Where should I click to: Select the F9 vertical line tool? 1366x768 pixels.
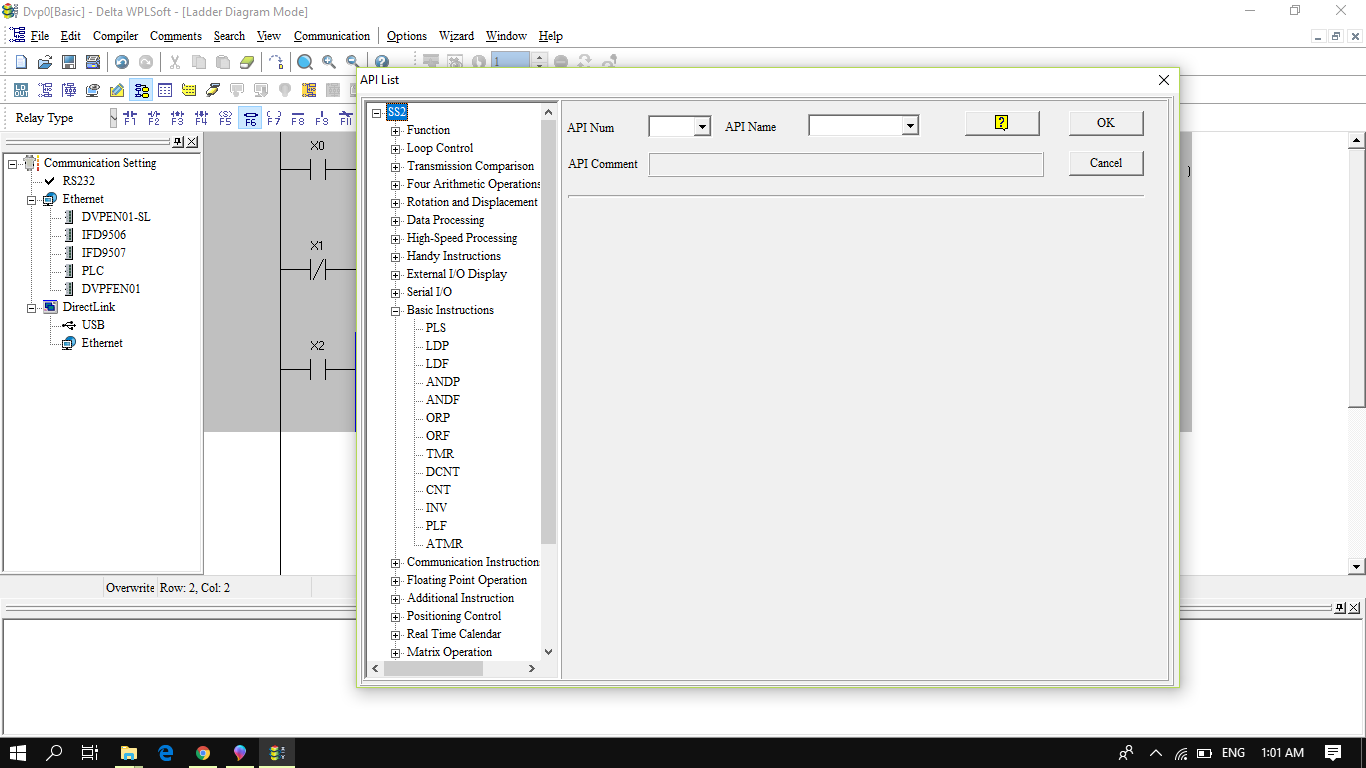tap(320, 118)
